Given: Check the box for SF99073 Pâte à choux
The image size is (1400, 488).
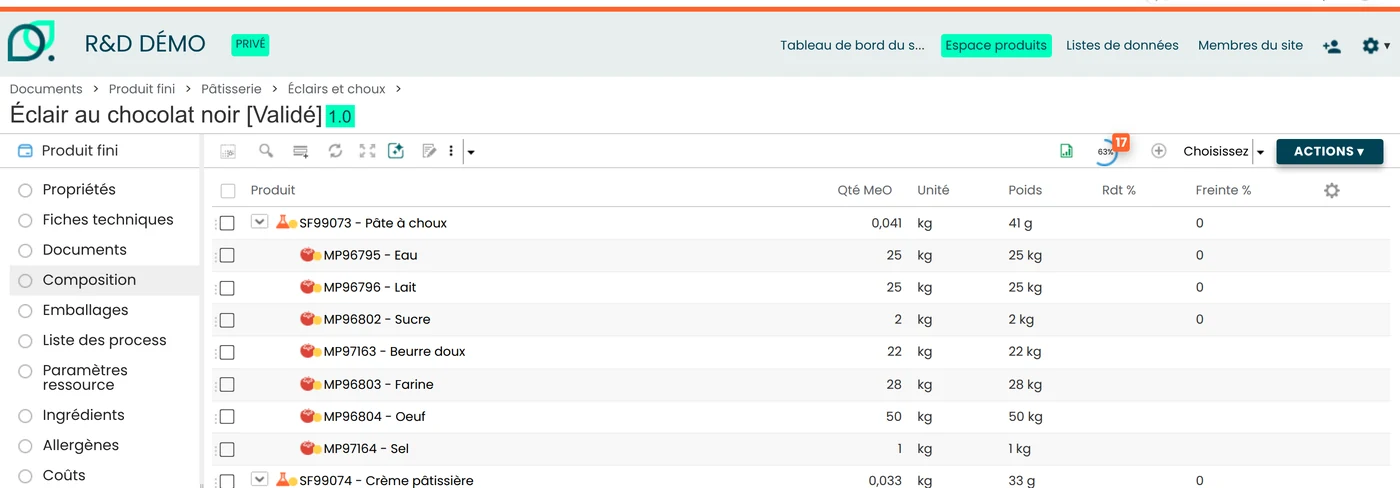Looking at the screenshot, I should pos(227,223).
